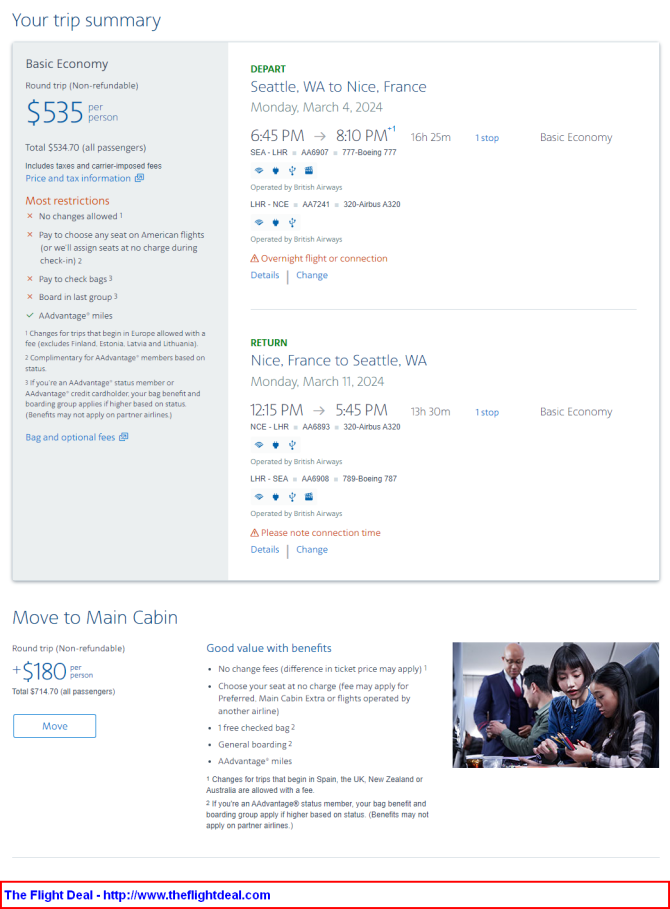This screenshot has height=909, width=670.
Task: Click warning icon beside Overnight flight or connection
Action: point(254,259)
